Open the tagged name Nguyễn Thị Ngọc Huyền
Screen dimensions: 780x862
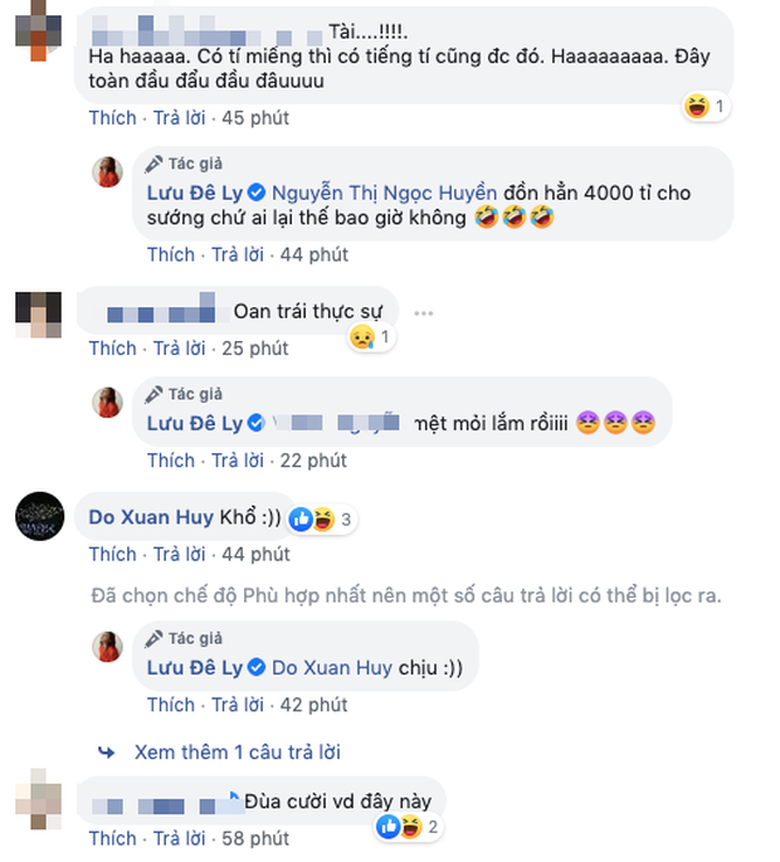[384, 193]
